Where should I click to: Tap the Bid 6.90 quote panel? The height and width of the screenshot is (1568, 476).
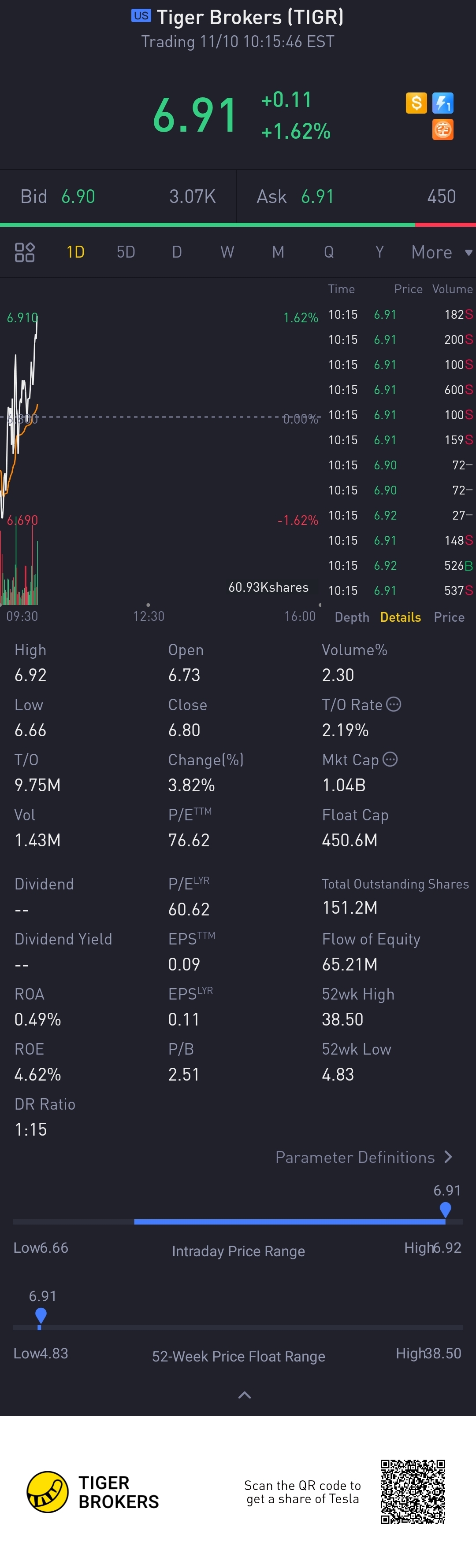118,197
